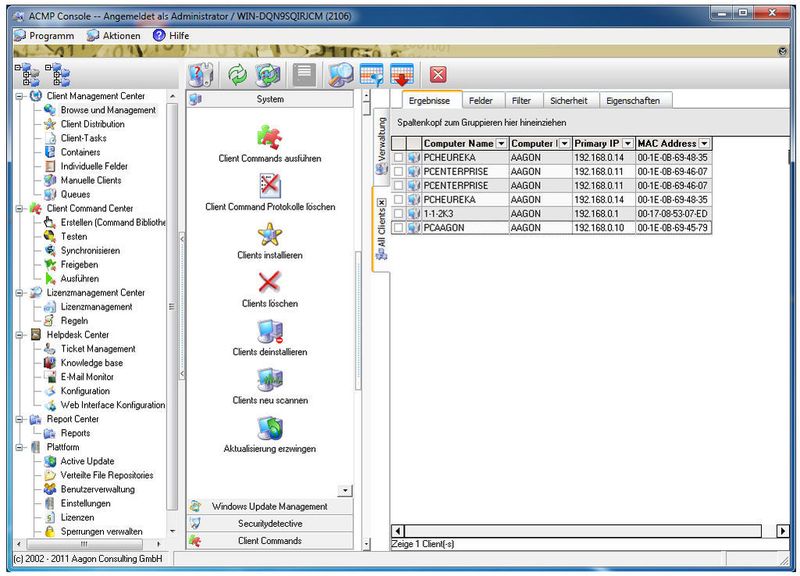Click the Aktualisierung erzwingen icon

click(x=269, y=428)
